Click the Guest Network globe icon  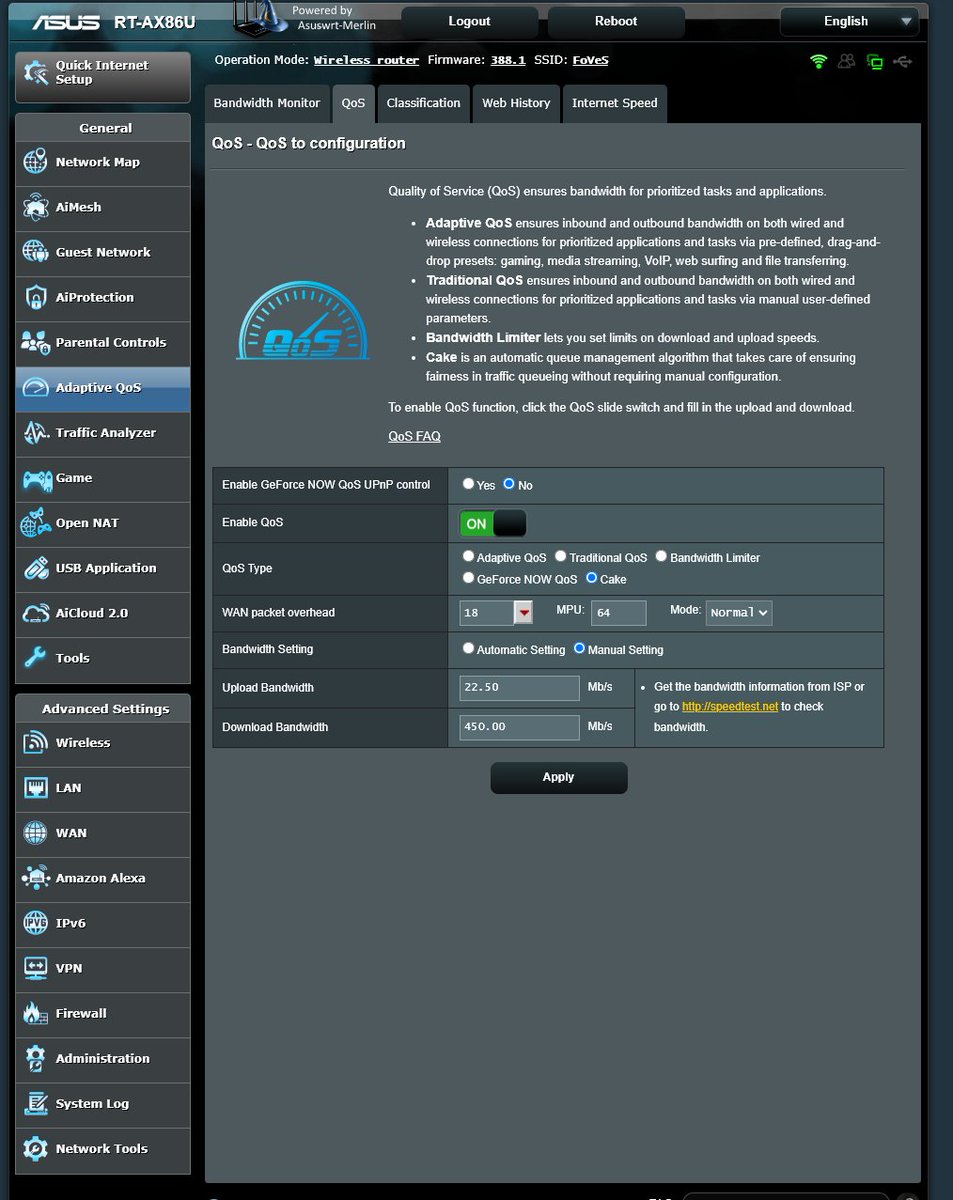[35, 252]
